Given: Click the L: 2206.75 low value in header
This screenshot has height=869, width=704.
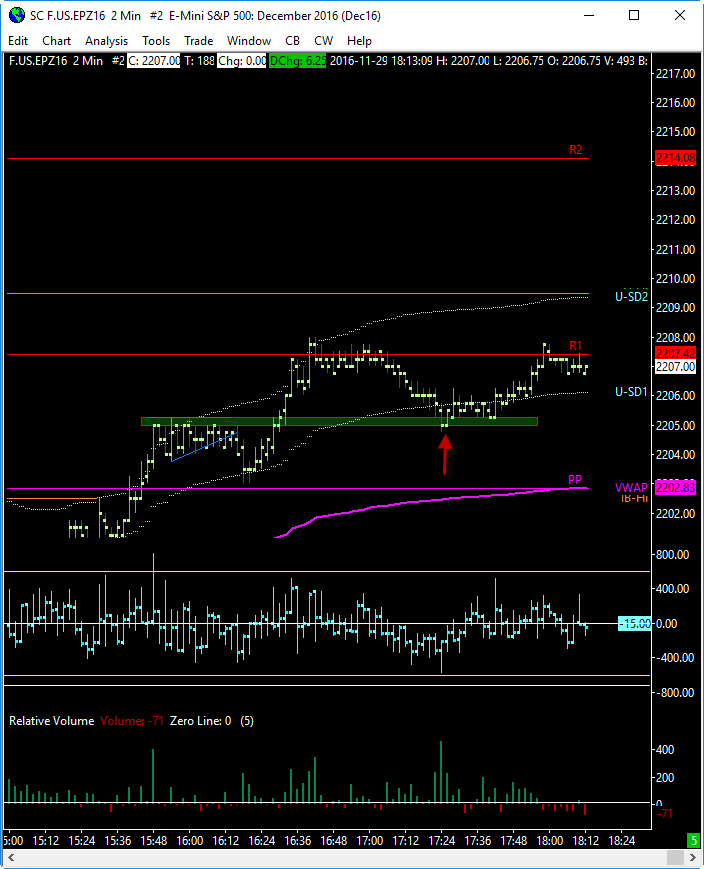Looking at the screenshot, I should click(518, 61).
